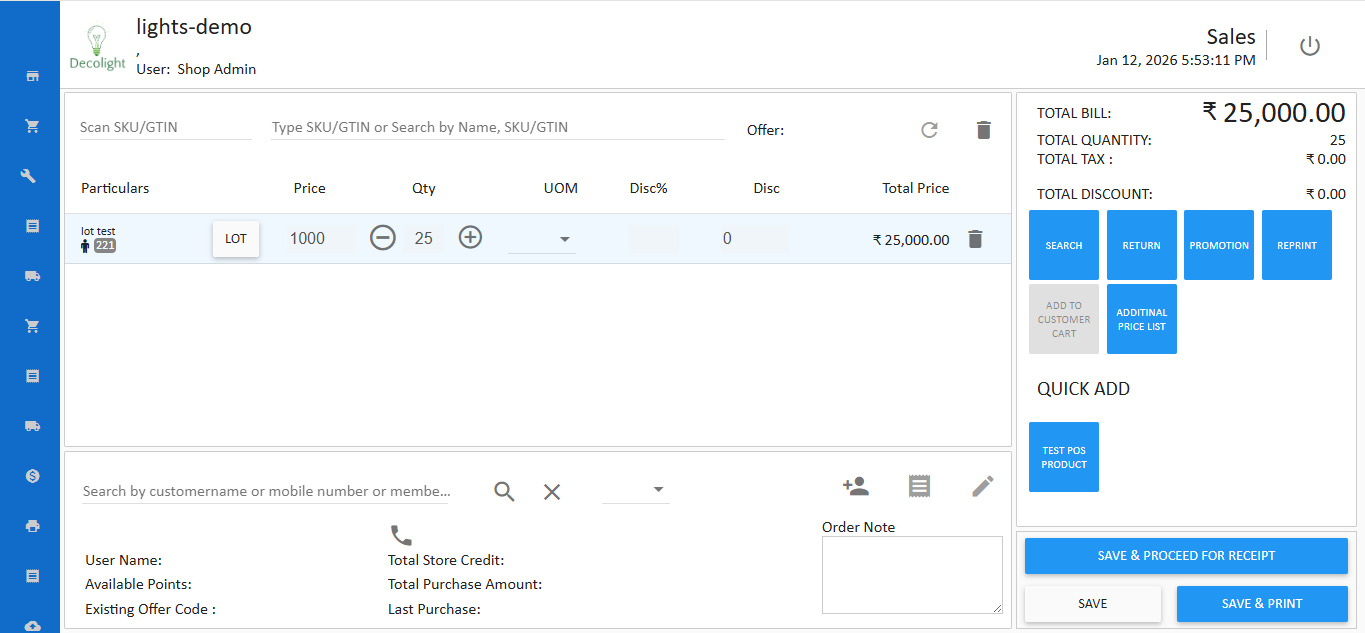Delete the lot test line item
The width and height of the screenshot is (1365, 633).
975,238
